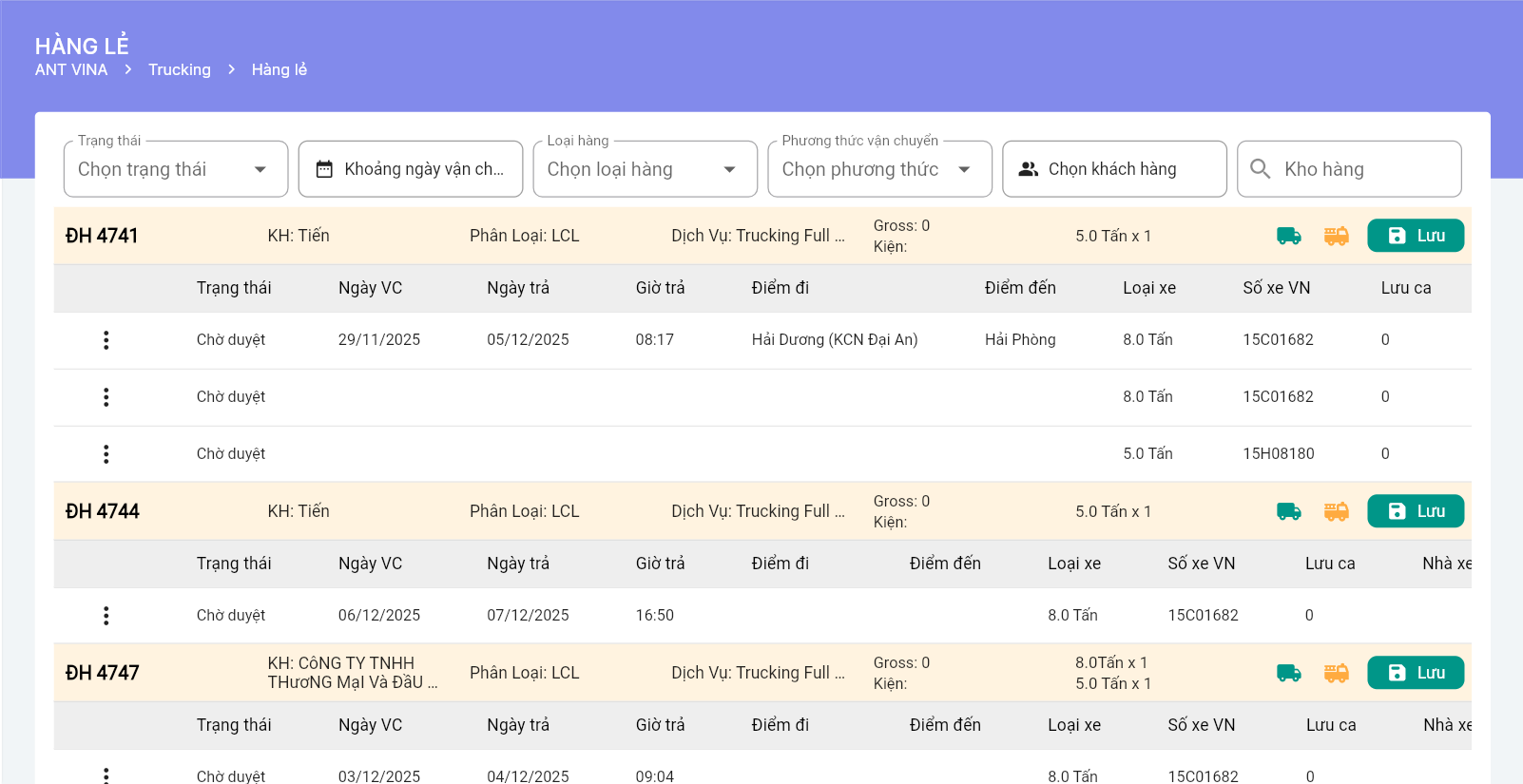Open three-dot menu for 15H08180 vehicle row
Image resolution: width=1523 pixels, height=784 pixels.
pos(106,454)
